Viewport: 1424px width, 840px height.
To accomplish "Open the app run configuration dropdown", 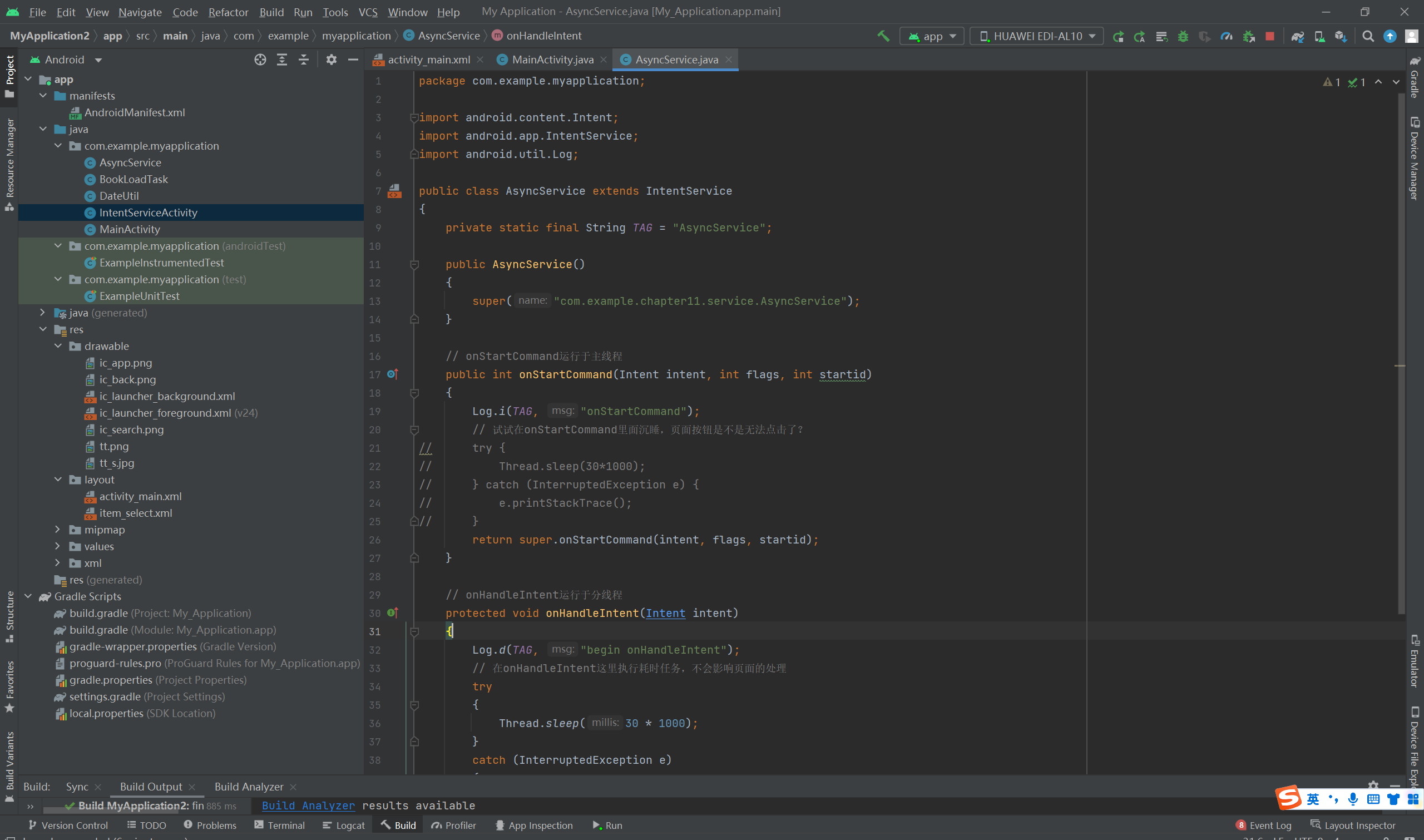I will coord(932,36).
